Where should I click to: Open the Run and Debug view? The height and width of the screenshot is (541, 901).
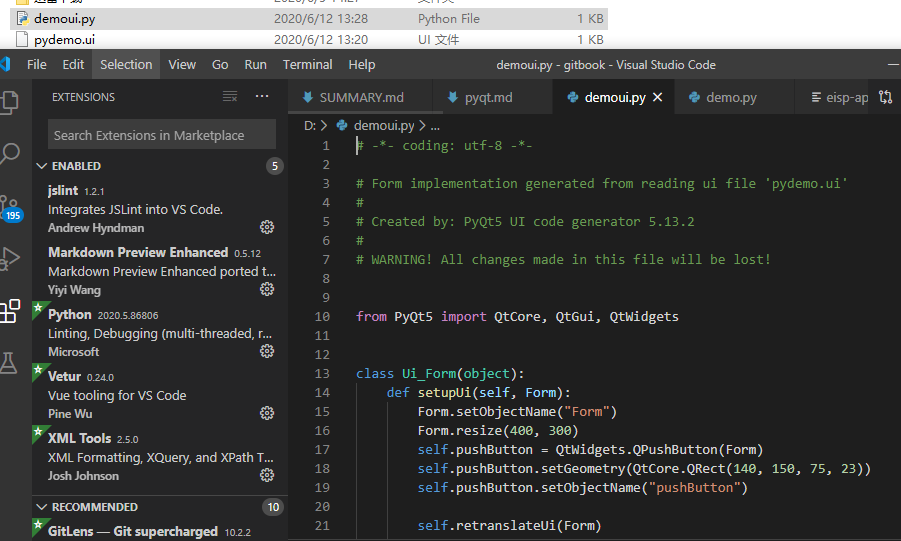[x=10, y=259]
